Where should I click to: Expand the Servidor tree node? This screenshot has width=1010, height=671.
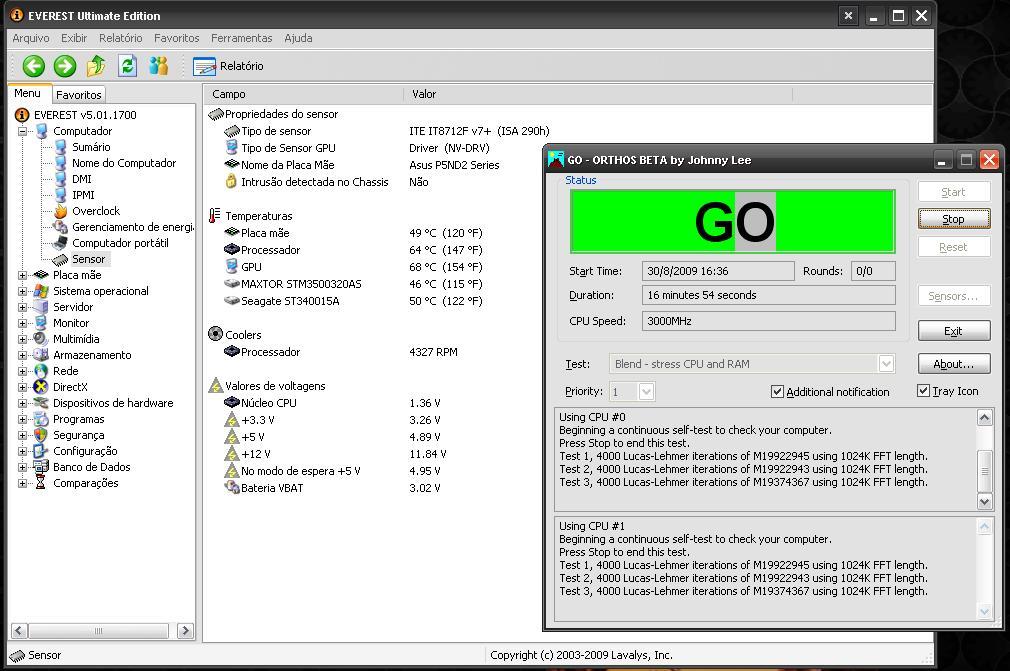pos(23,307)
